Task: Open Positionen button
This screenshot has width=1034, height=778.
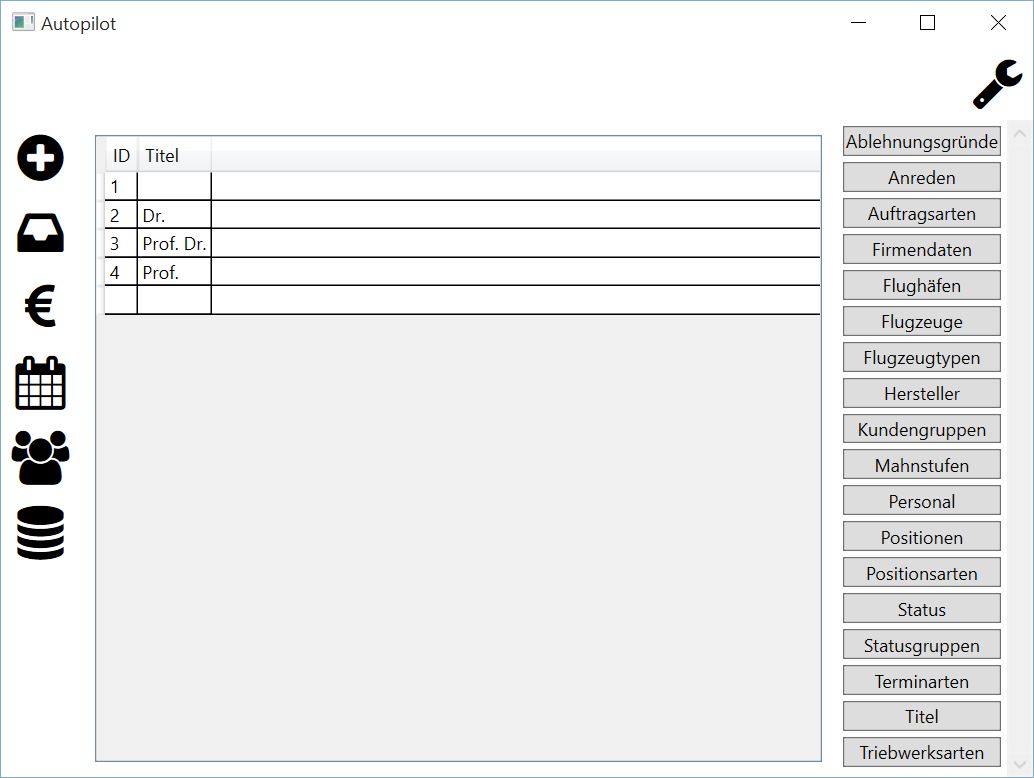Action: click(921, 537)
